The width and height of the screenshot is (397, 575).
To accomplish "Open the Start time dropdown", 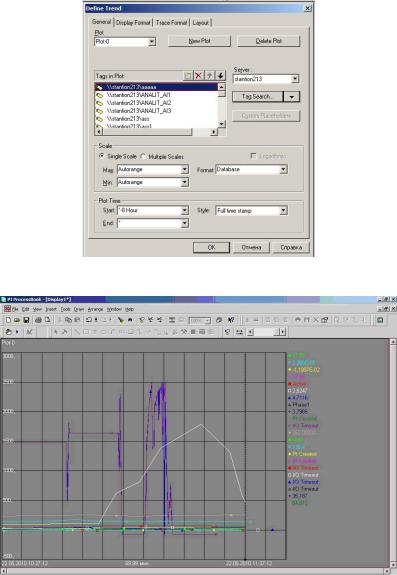I will point(185,210).
